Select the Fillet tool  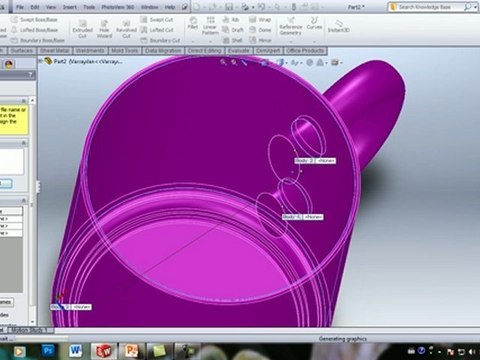[193, 23]
